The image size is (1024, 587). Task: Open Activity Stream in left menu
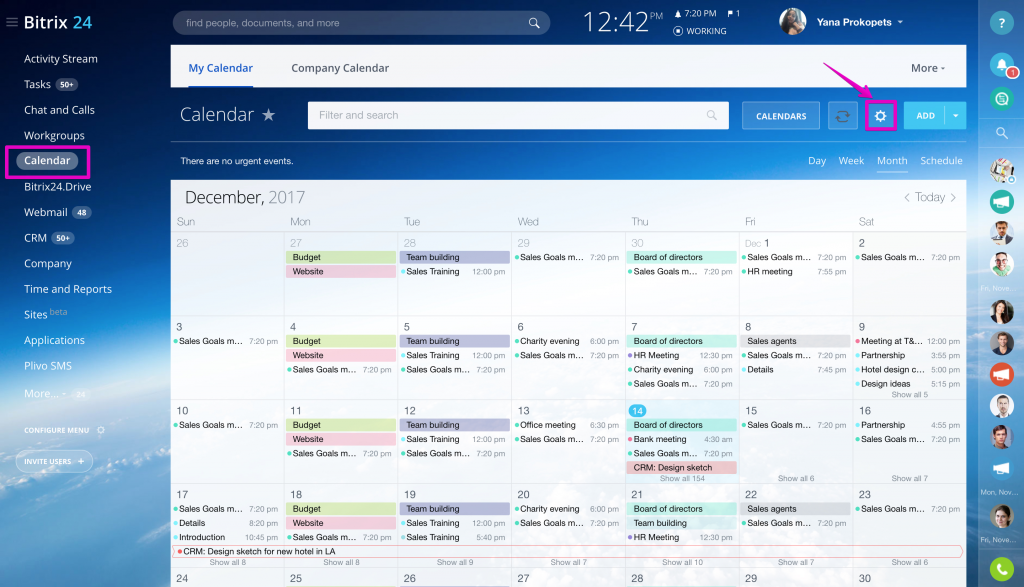point(61,59)
